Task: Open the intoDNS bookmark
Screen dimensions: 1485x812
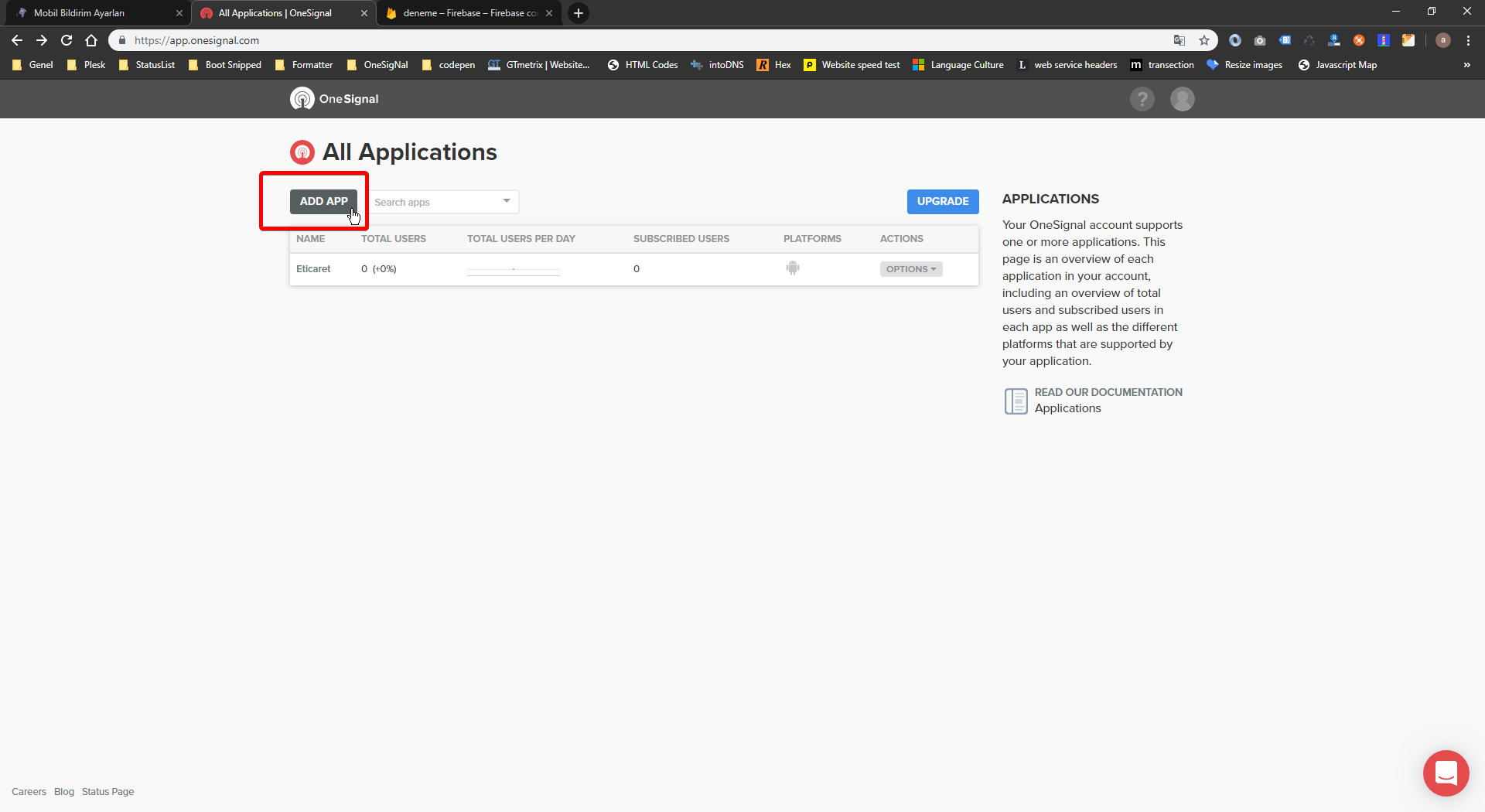Action: pos(717,65)
